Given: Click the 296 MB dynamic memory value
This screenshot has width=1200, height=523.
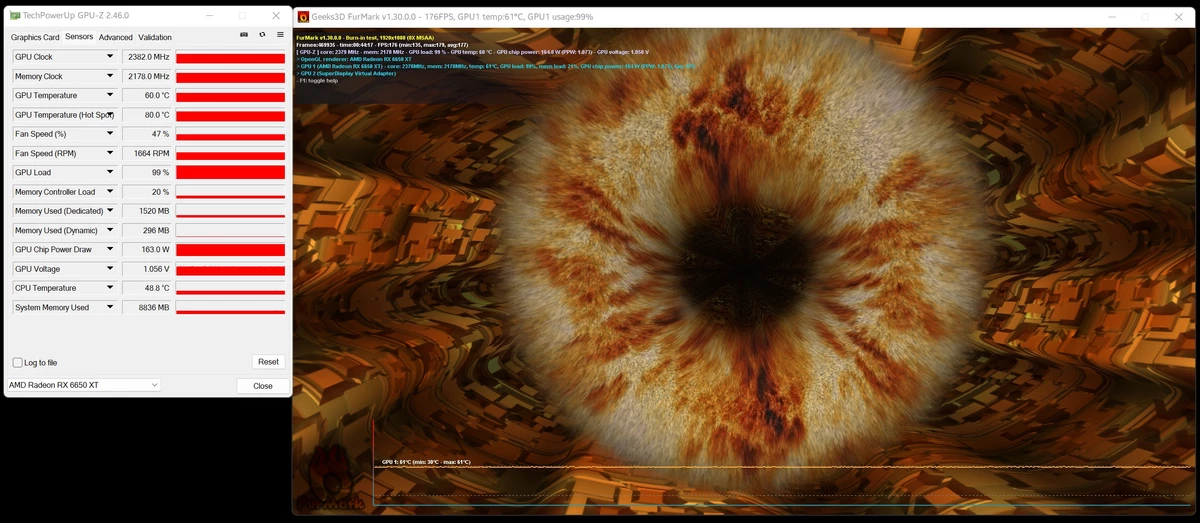Looking at the screenshot, I should click(x=147, y=230).
